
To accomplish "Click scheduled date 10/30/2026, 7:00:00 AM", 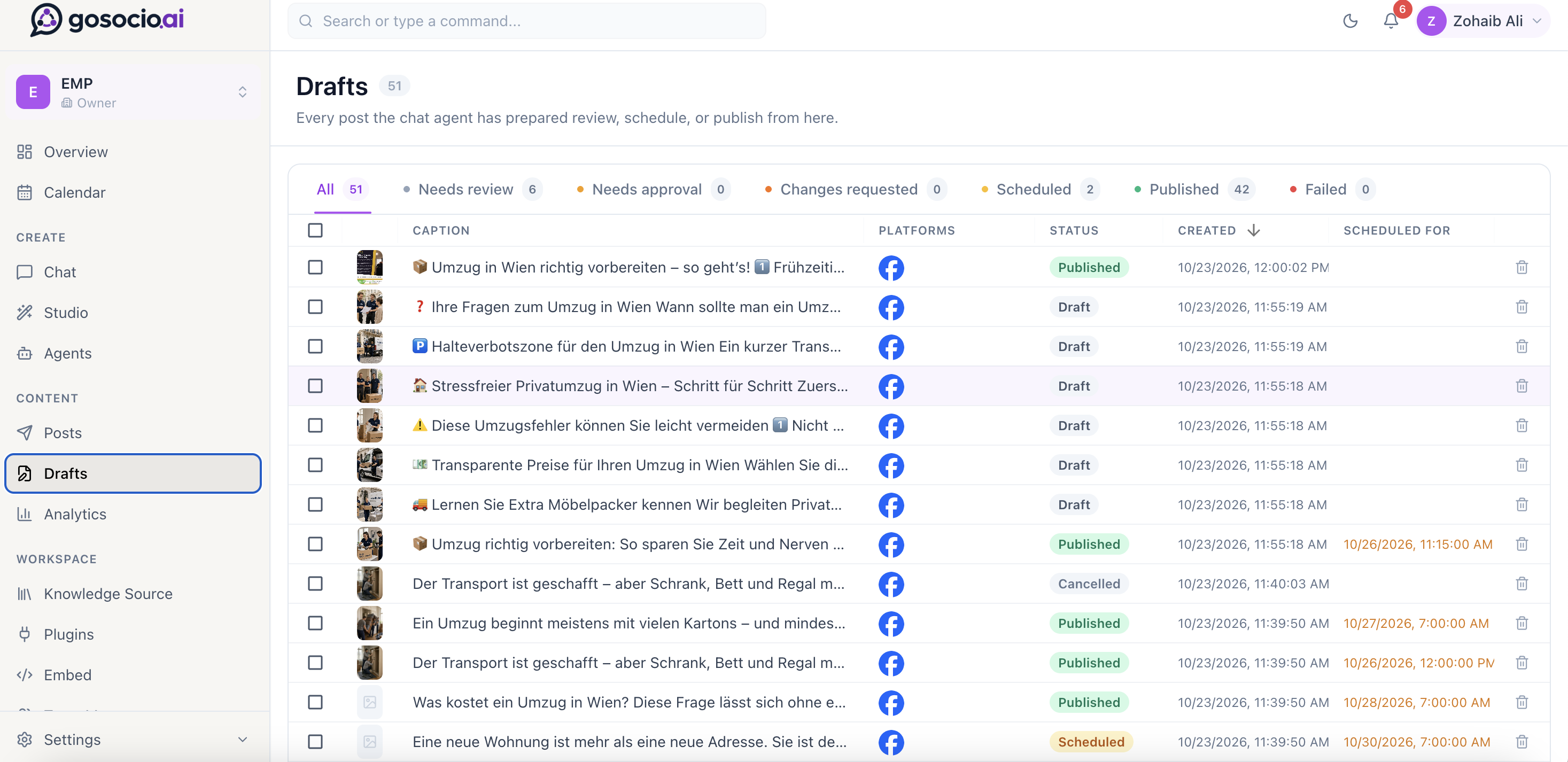I will click(x=1417, y=742).
